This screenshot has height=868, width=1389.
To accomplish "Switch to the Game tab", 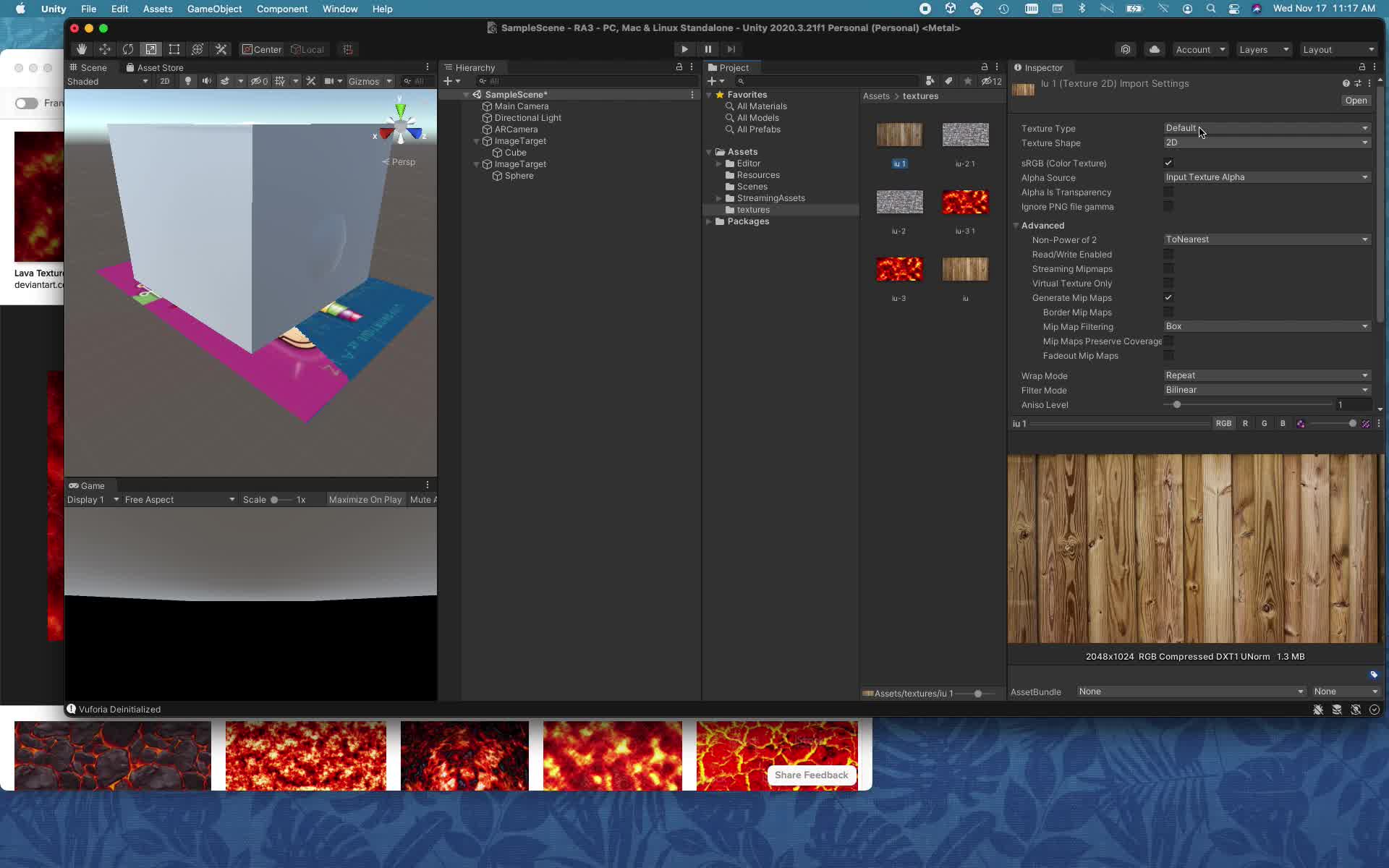I will coord(87,485).
